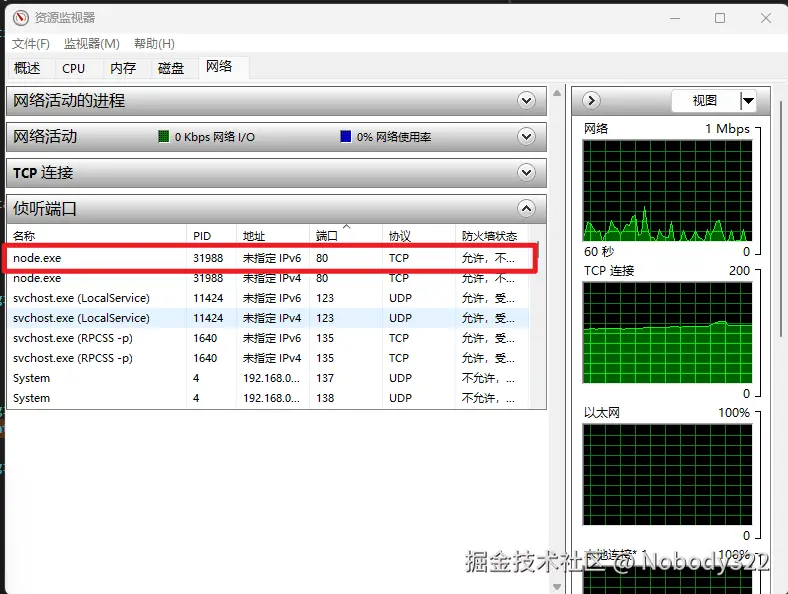The width and height of the screenshot is (788, 594).
Task: Sort by the 防火墙状态 column header
Action: (492, 236)
